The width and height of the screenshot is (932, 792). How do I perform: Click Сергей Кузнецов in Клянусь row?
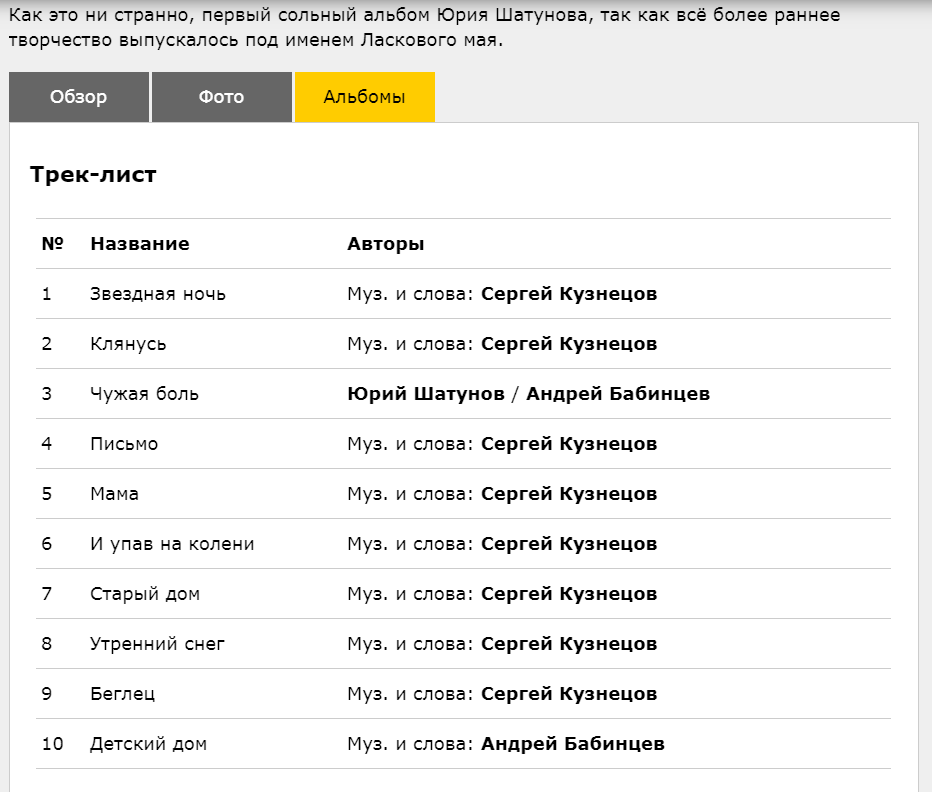569,344
